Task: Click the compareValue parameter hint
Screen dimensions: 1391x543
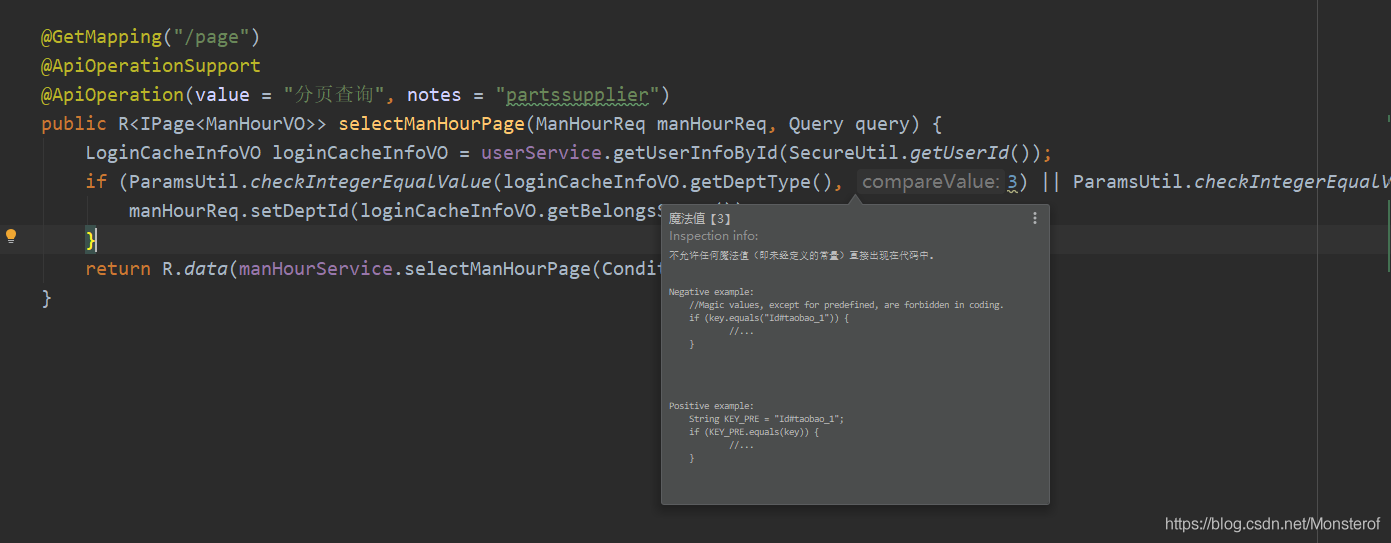Action: coord(929,182)
